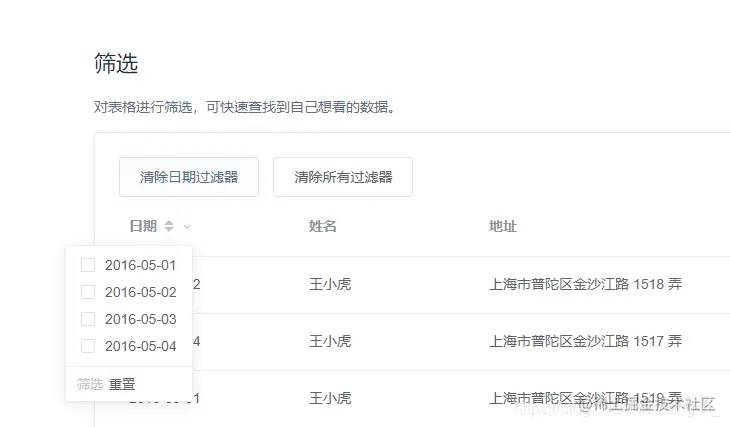This screenshot has height=427, width=730.
Task: Enable the 2016-05-04 filter checkbox
Action: tap(88, 346)
